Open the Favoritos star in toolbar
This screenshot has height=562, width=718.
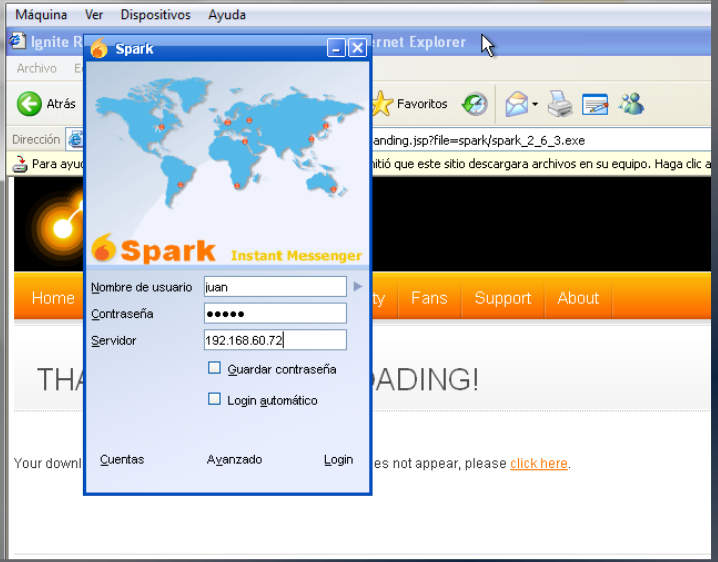coord(382,104)
